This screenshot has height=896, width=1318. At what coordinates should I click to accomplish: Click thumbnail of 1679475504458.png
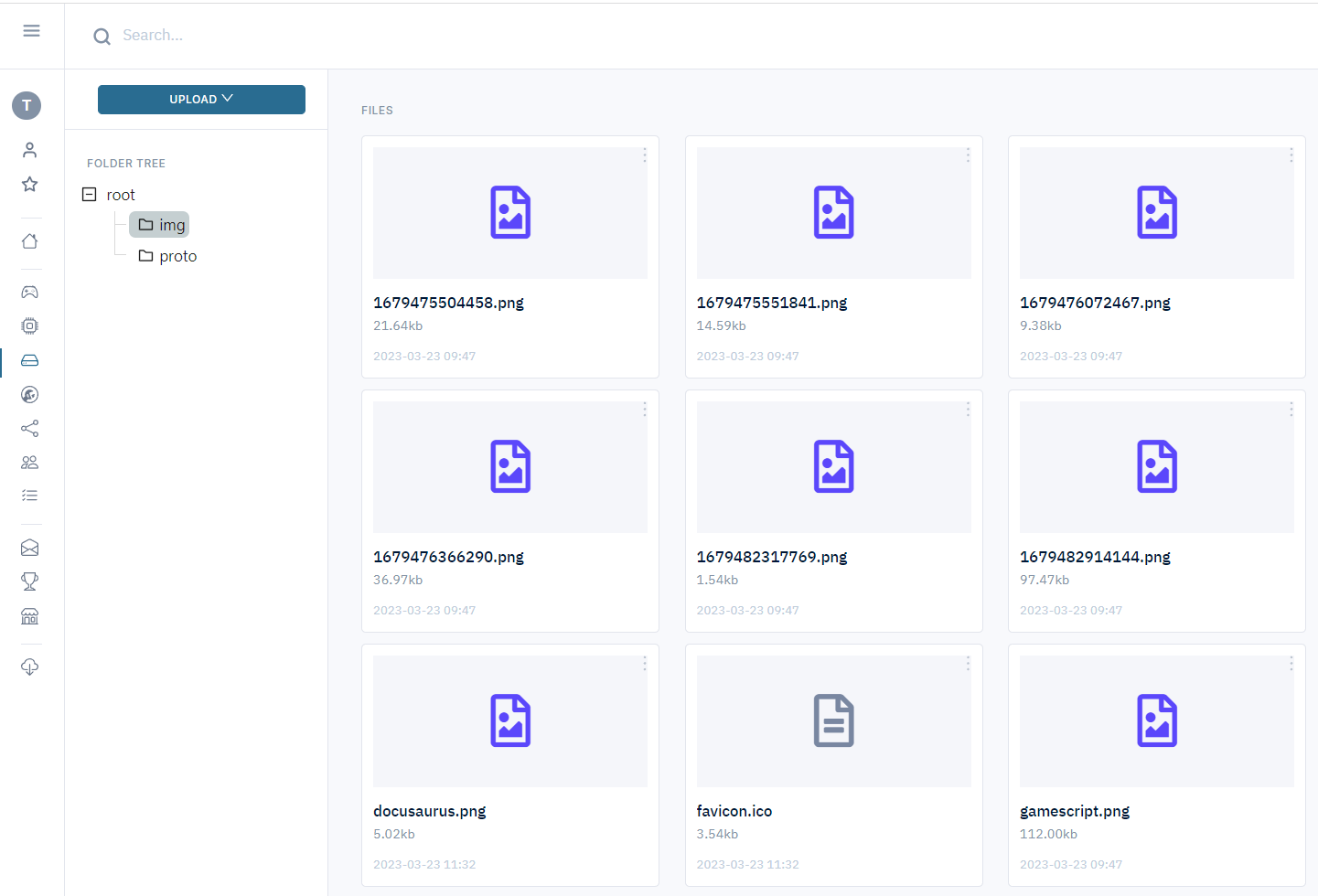click(510, 213)
